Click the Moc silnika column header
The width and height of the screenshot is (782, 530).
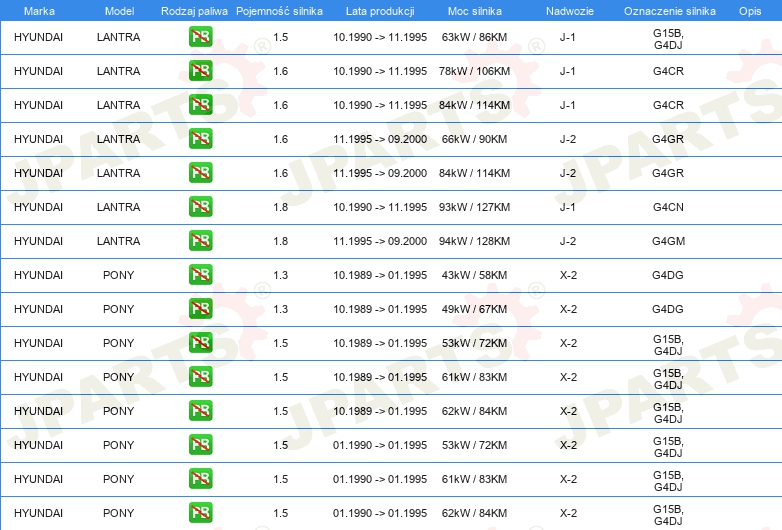[474, 11]
